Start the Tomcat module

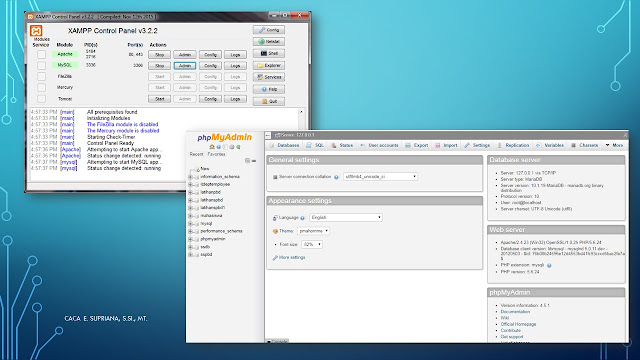click(x=159, y=99)
